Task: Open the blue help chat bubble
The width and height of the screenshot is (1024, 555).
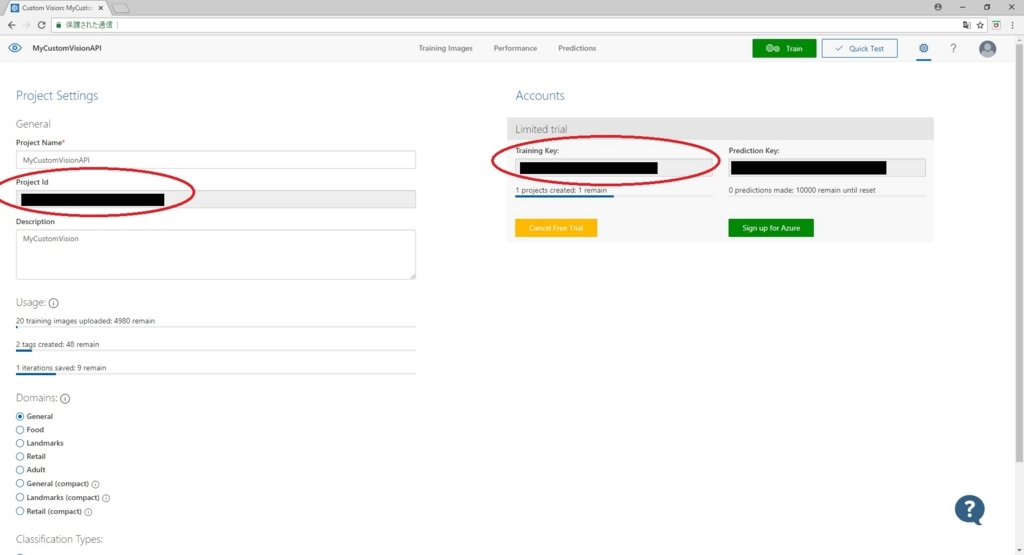Action: click(x=970, y=509)
